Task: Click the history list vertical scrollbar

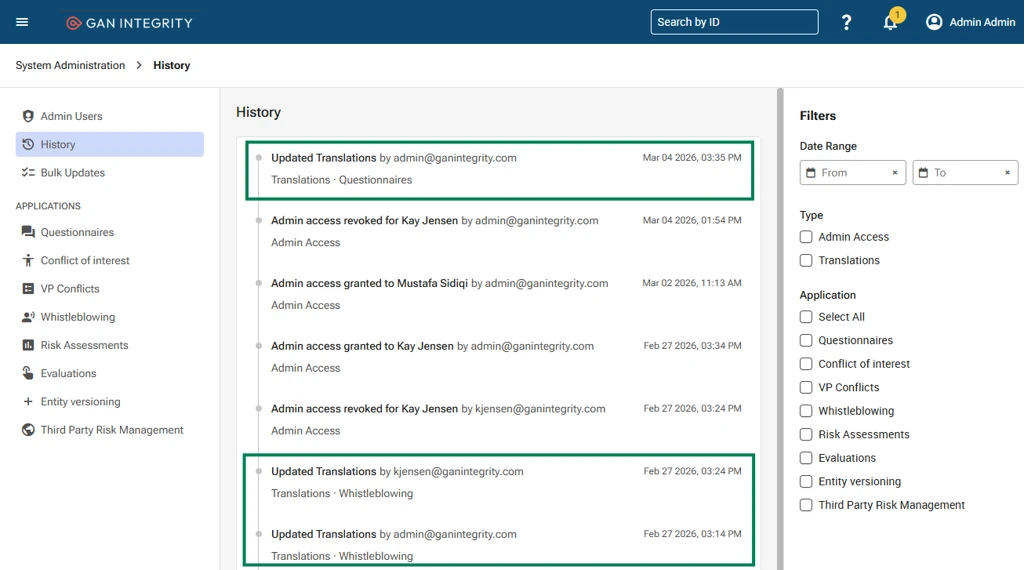Action: (x=780, y=329)
